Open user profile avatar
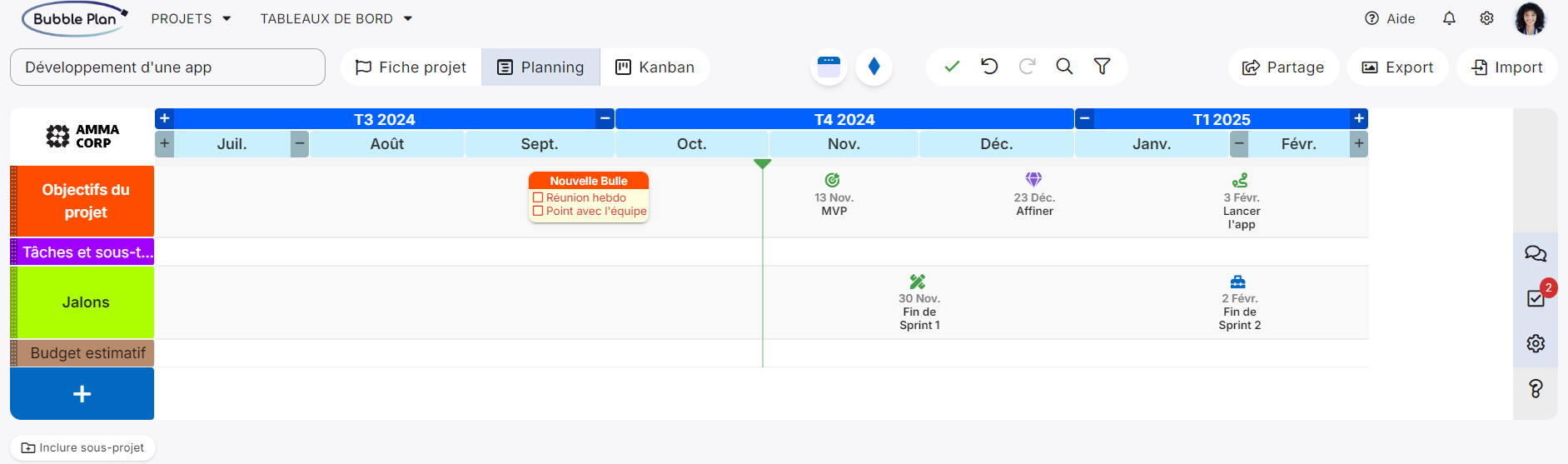The height and width of the screenshot is (464, 1568). click(x=1530, y=18)
